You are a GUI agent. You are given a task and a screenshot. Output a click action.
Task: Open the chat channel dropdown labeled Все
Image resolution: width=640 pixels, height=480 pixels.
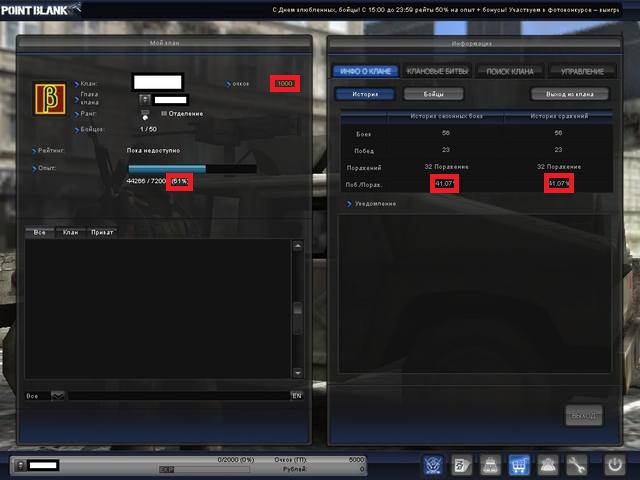(x=57, y=396)
